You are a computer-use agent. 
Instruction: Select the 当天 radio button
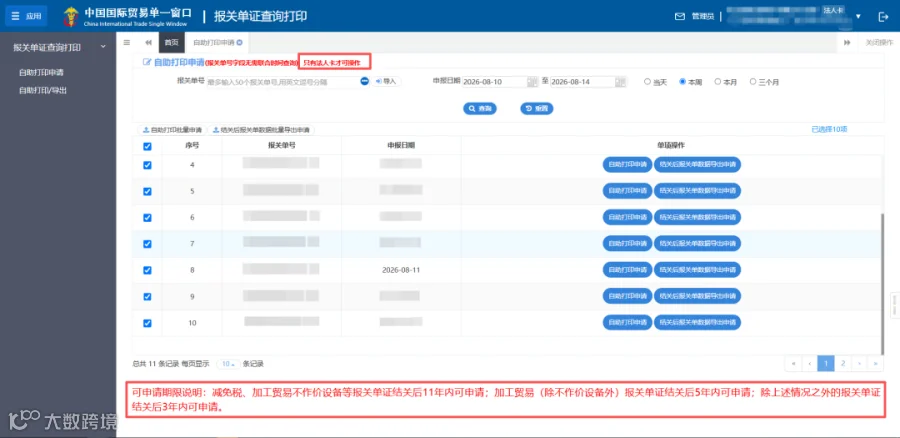pos(647,82)
